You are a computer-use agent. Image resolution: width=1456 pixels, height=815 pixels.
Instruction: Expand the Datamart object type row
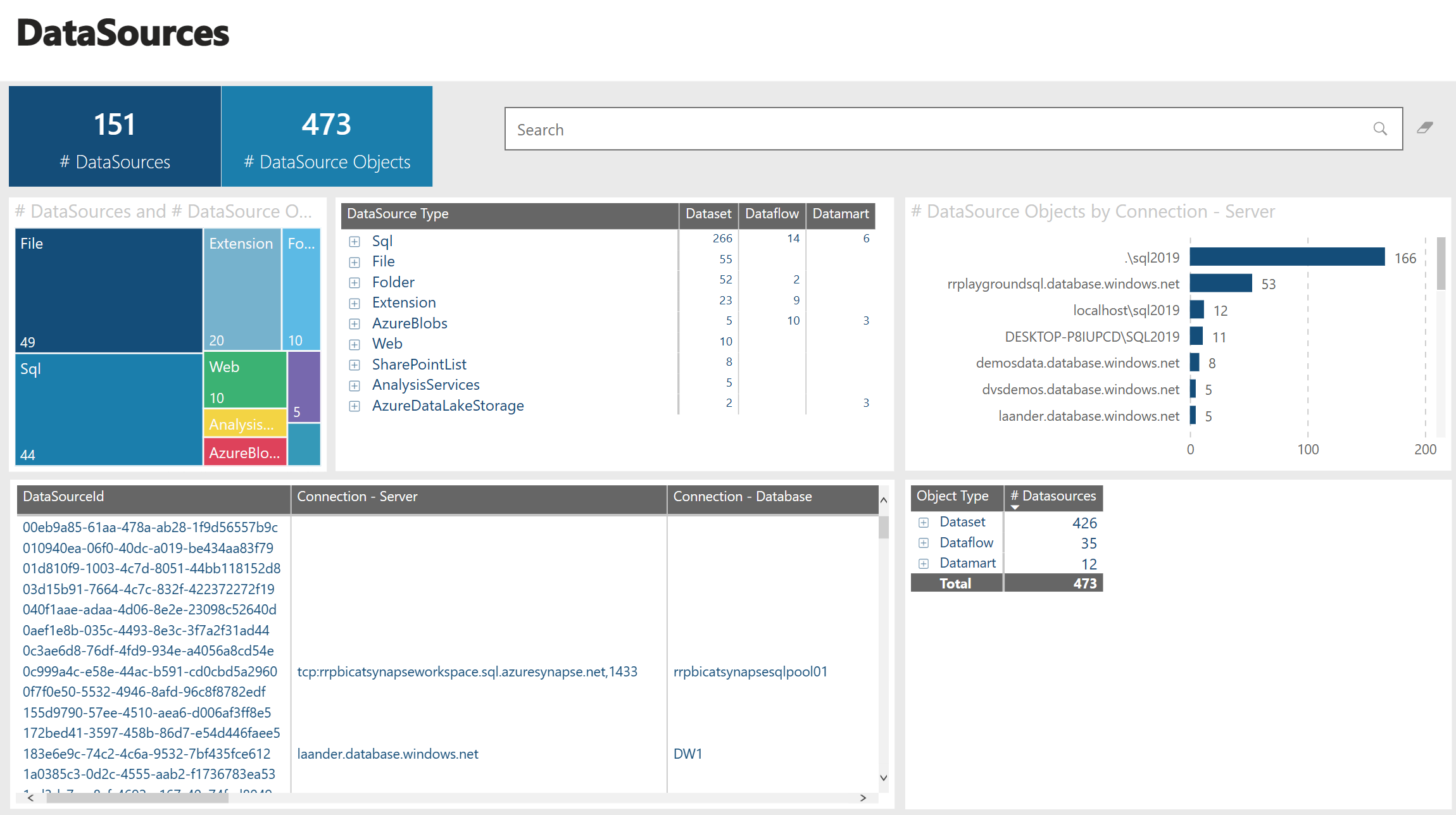click(924, 564)
